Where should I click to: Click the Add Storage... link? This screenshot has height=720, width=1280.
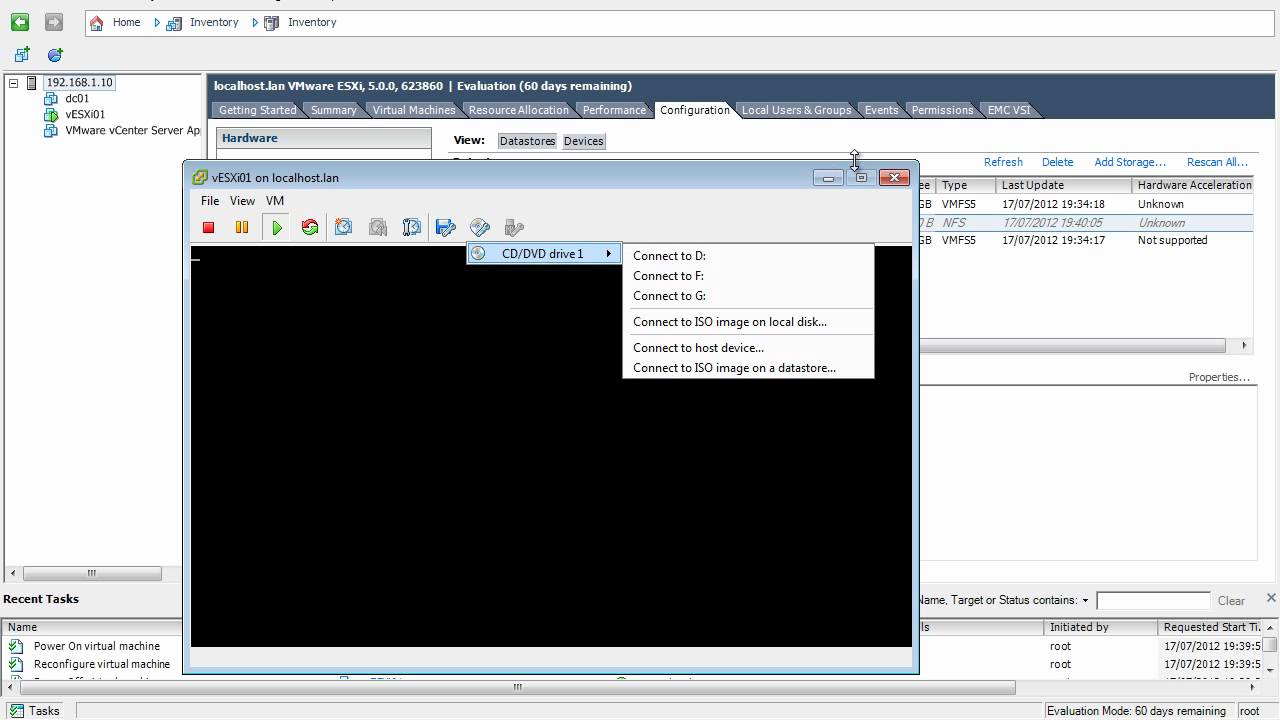[x=1130, y=162]
